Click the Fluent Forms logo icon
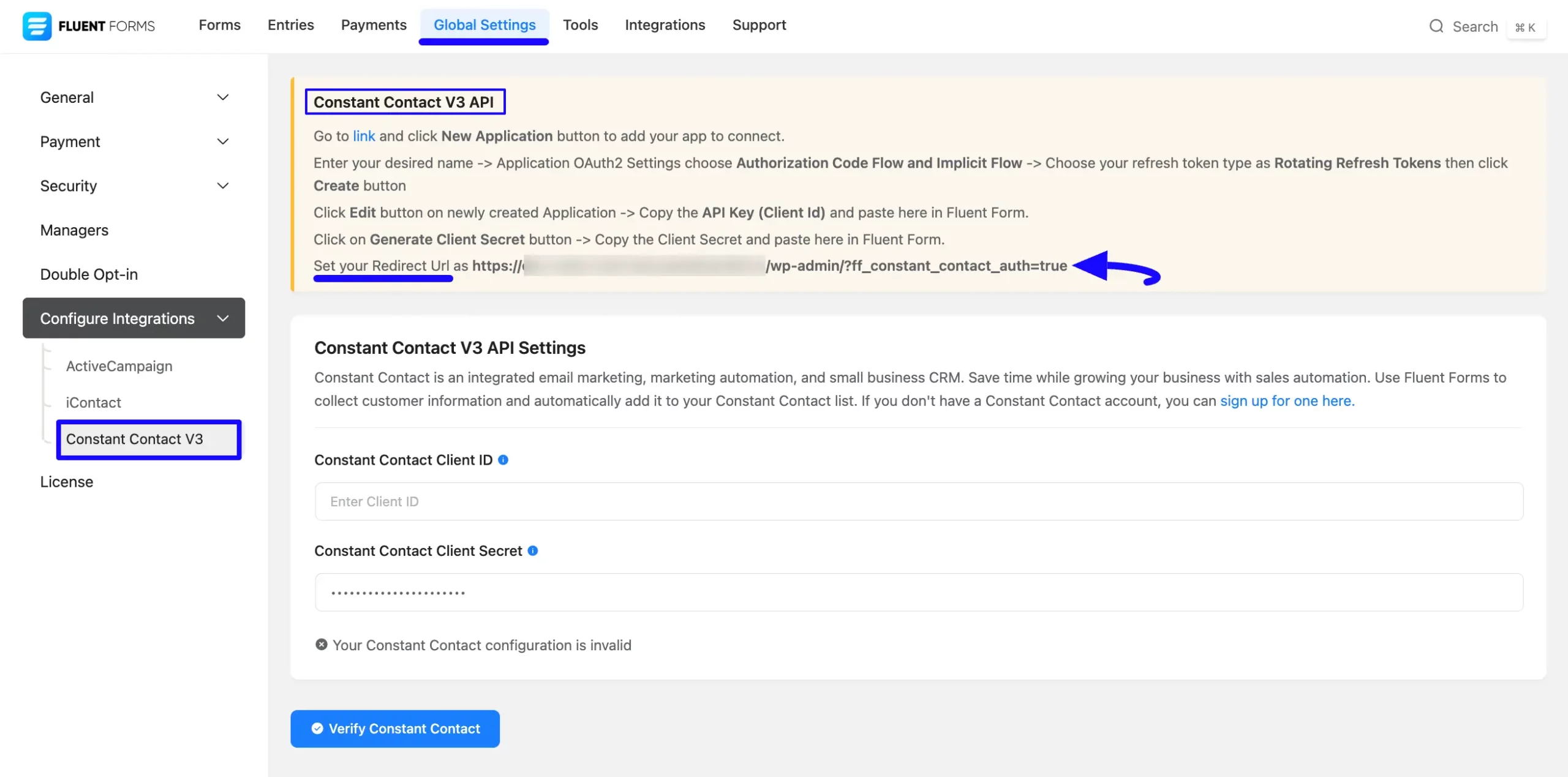 coord(37,26)
